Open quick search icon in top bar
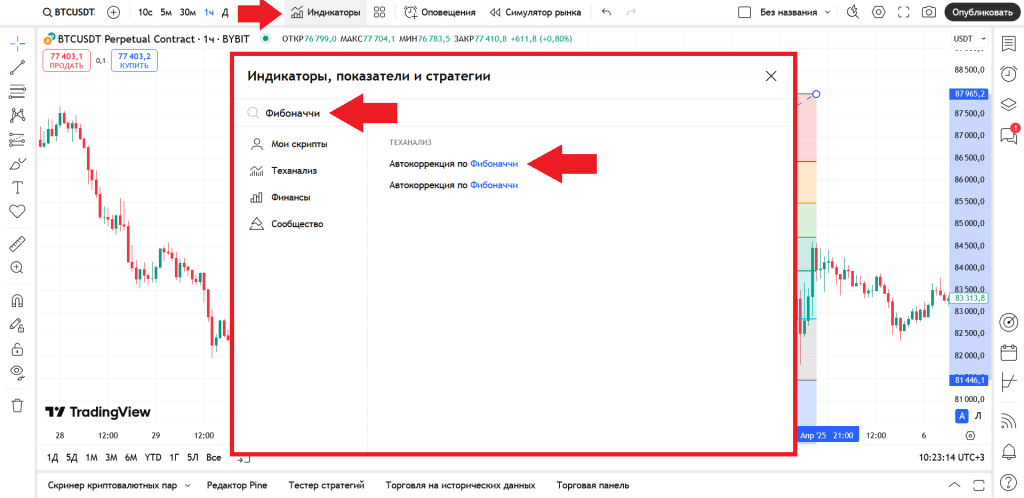This screenshot has width=1024, height=498. (x=853, y=12)
